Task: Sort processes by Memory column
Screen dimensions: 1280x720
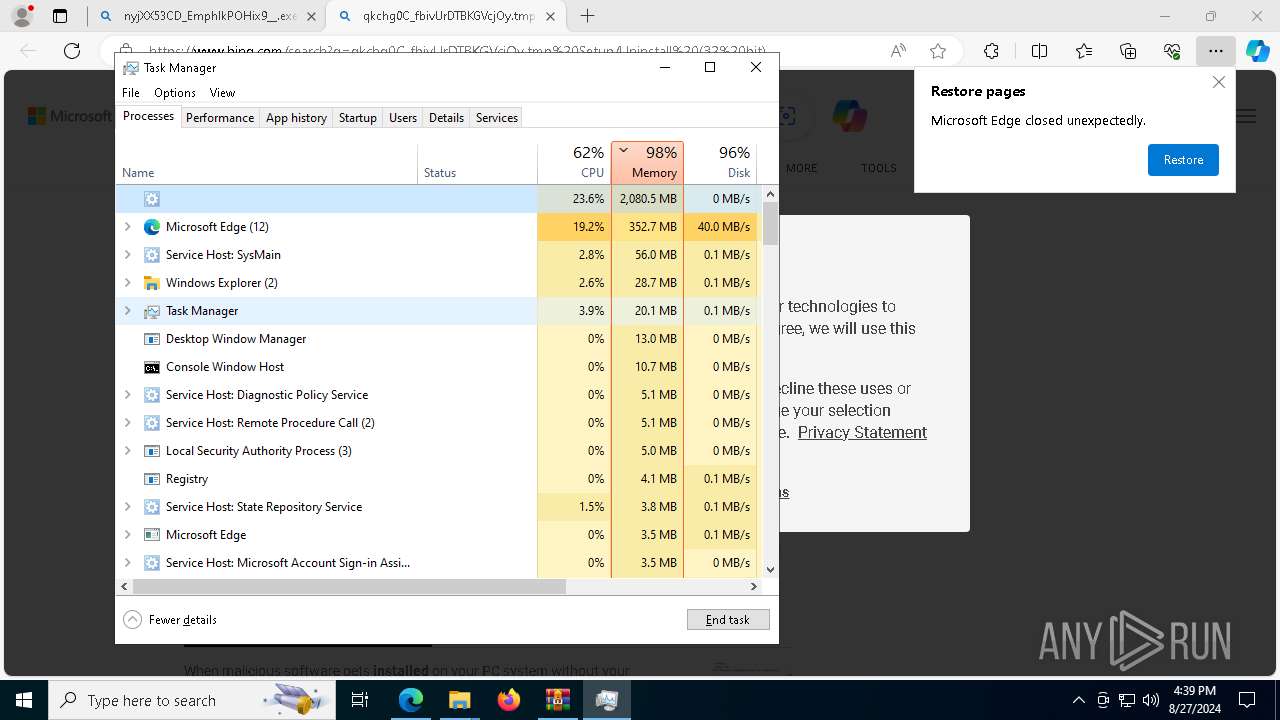Action: pos(648,163)
